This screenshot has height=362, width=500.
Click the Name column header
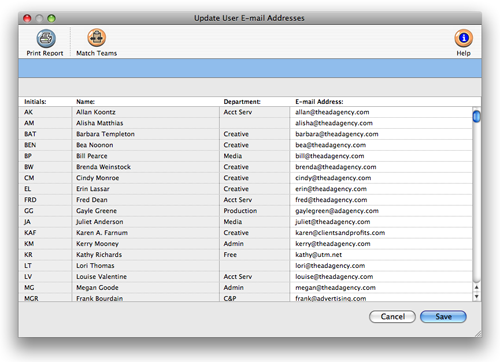point(85,102)
